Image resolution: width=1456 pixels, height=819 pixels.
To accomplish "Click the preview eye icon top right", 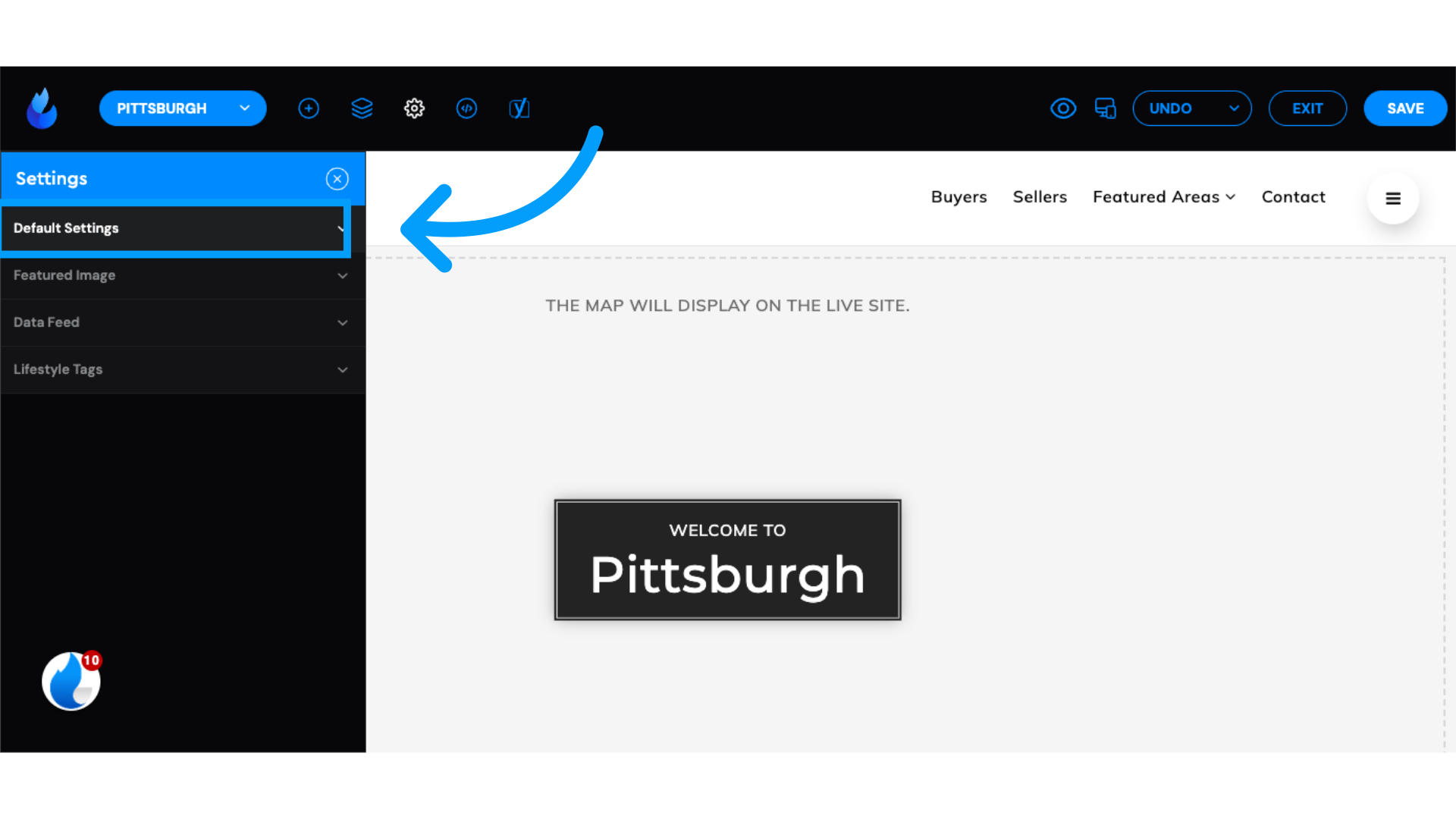I will coord(1063,108).
